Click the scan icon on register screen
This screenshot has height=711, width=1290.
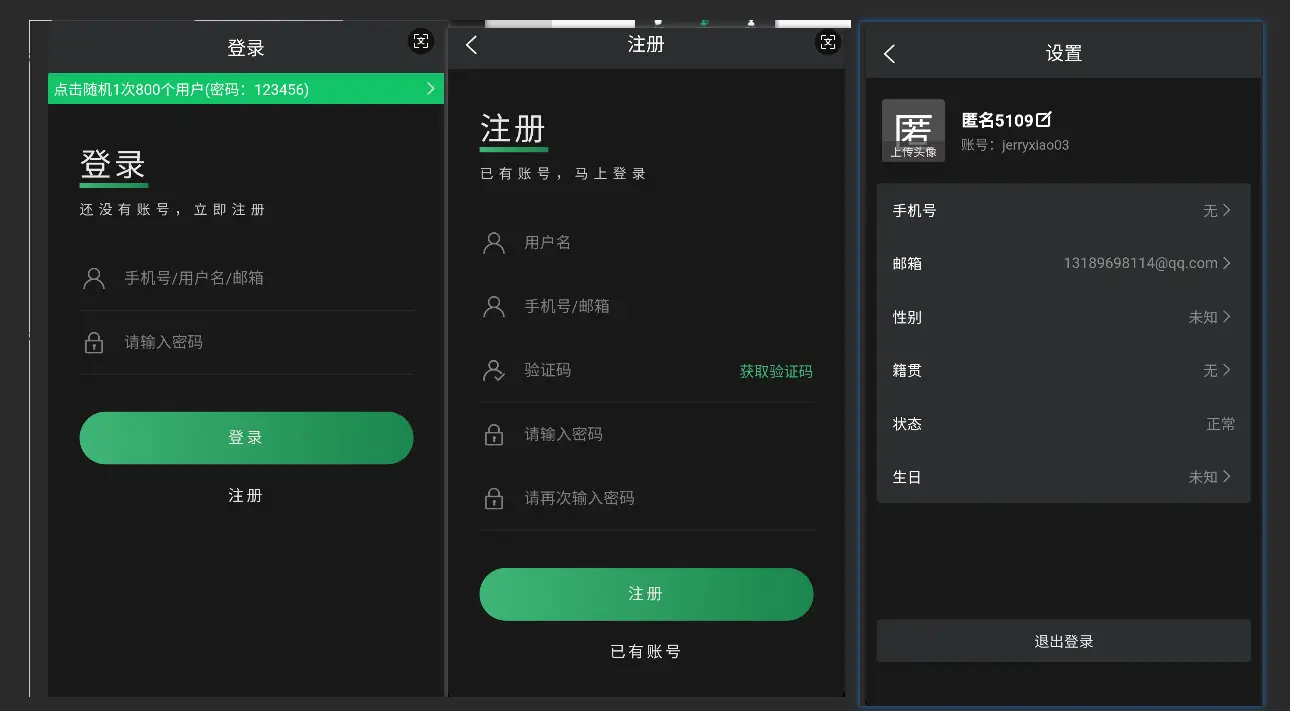coord(827,42)
